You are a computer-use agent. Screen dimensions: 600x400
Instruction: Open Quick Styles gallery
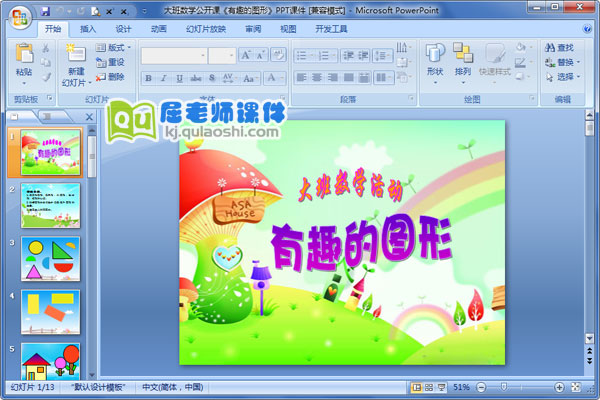click(x=495, y=63)
